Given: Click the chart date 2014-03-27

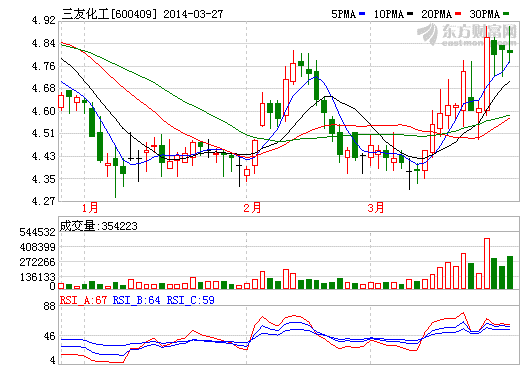Looking at the screenshot, I should [x=193, y=14].
